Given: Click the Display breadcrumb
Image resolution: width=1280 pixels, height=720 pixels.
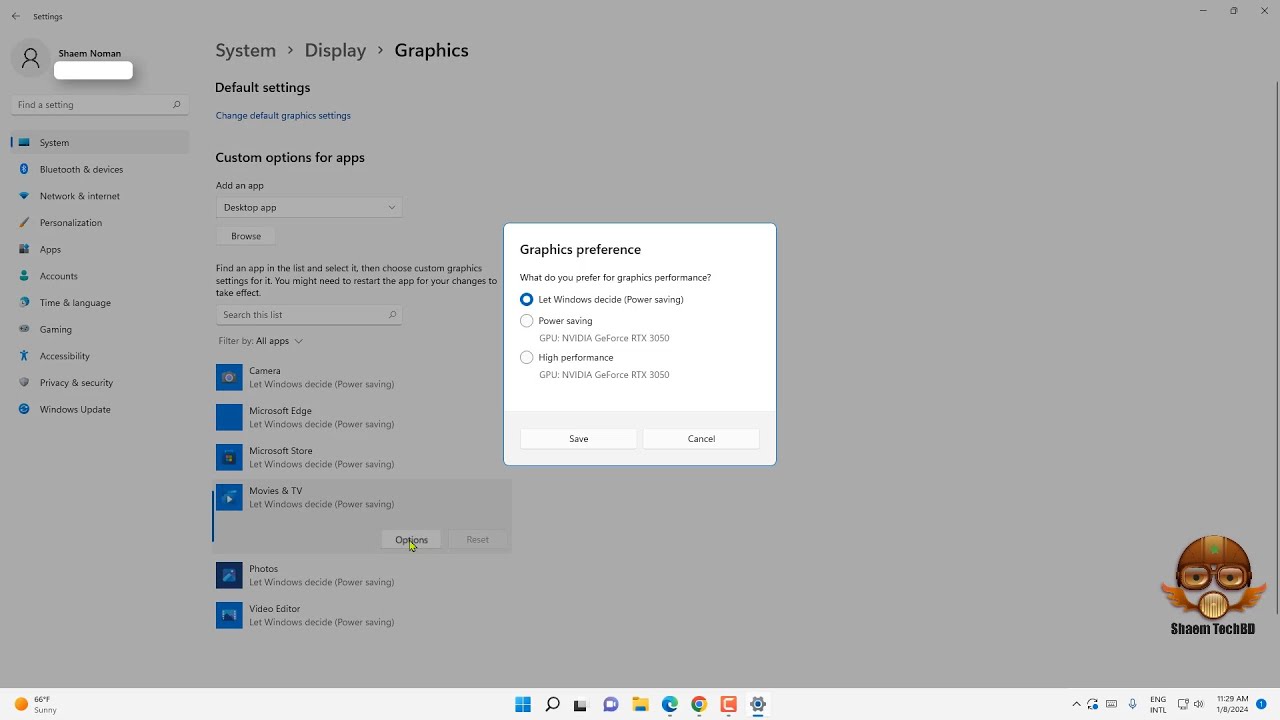Looking at the screenshot, I should tap(335, 50).
